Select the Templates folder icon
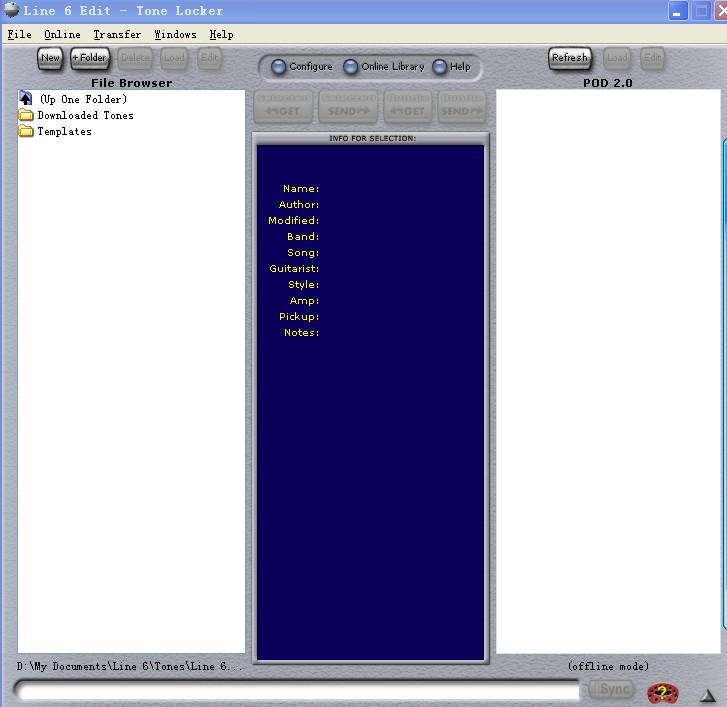 pos(26,131)
